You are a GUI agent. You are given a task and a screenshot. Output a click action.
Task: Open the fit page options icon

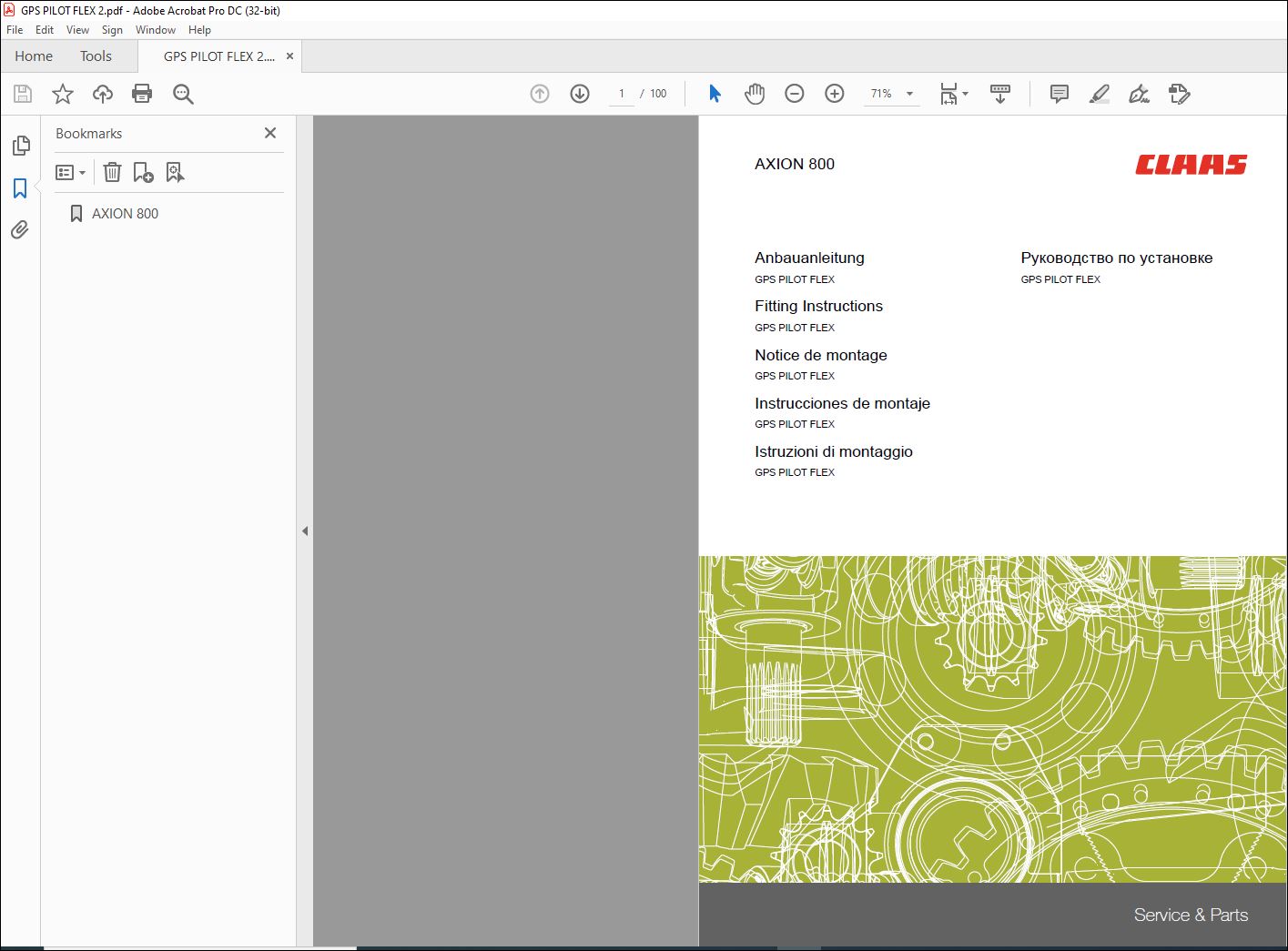pos(954,94)
